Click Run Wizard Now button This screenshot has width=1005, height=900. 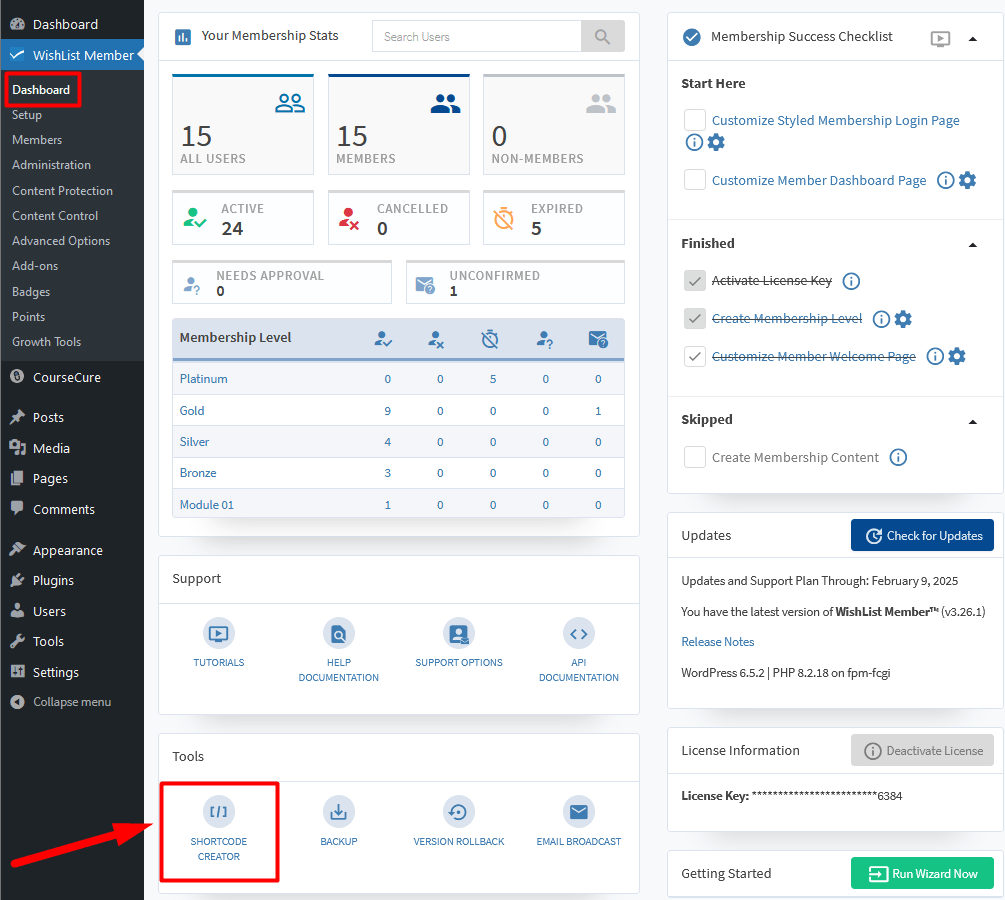click(922, 874)
